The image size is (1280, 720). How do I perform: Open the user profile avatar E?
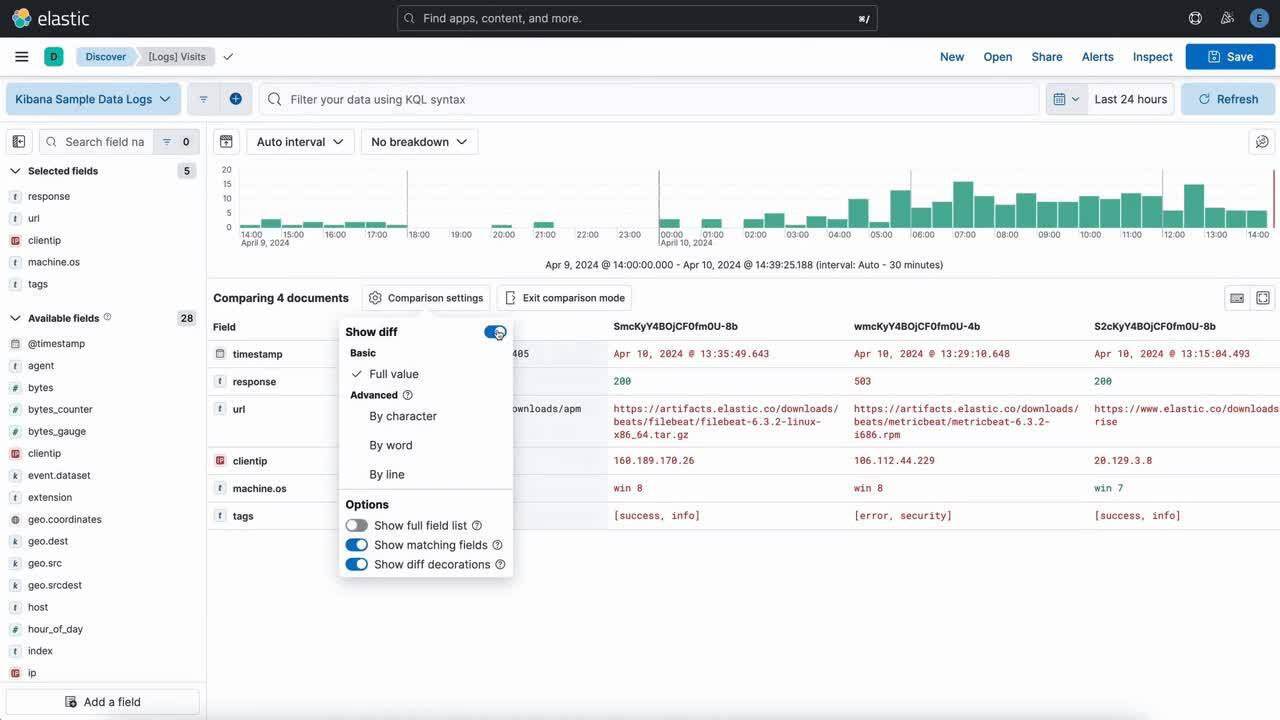(x=1259, y=18)
